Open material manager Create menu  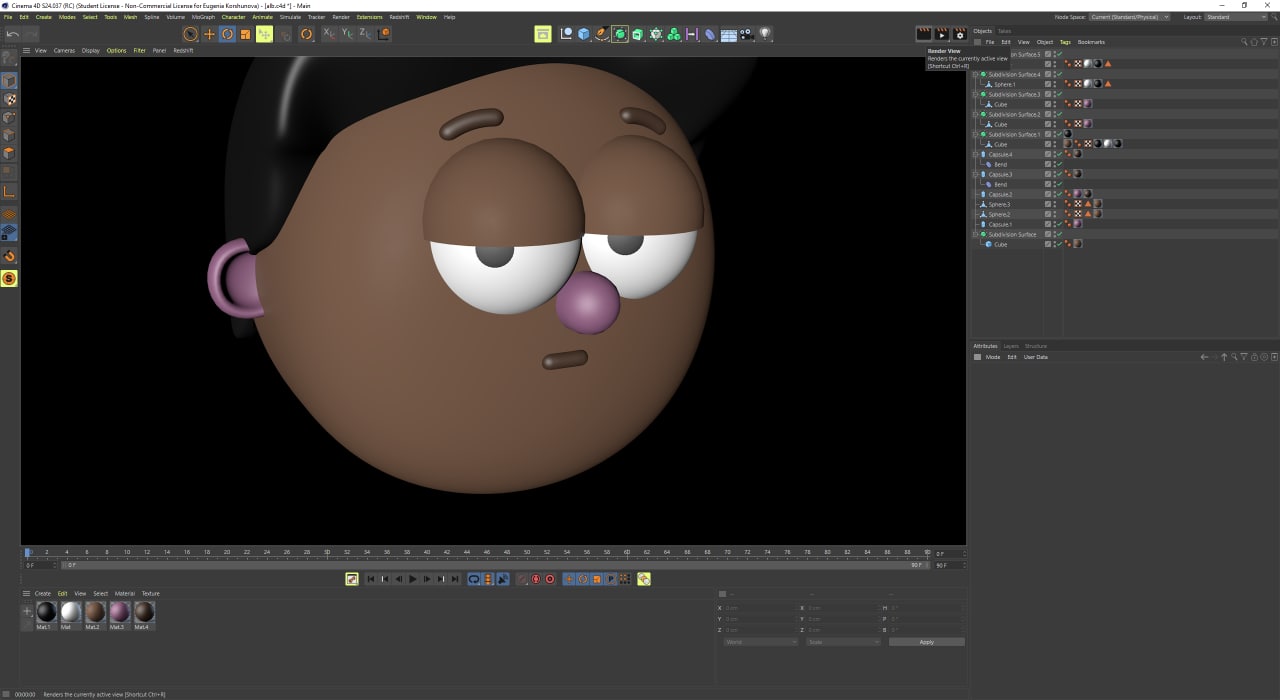pyautogui.click(x=43, y=593)
